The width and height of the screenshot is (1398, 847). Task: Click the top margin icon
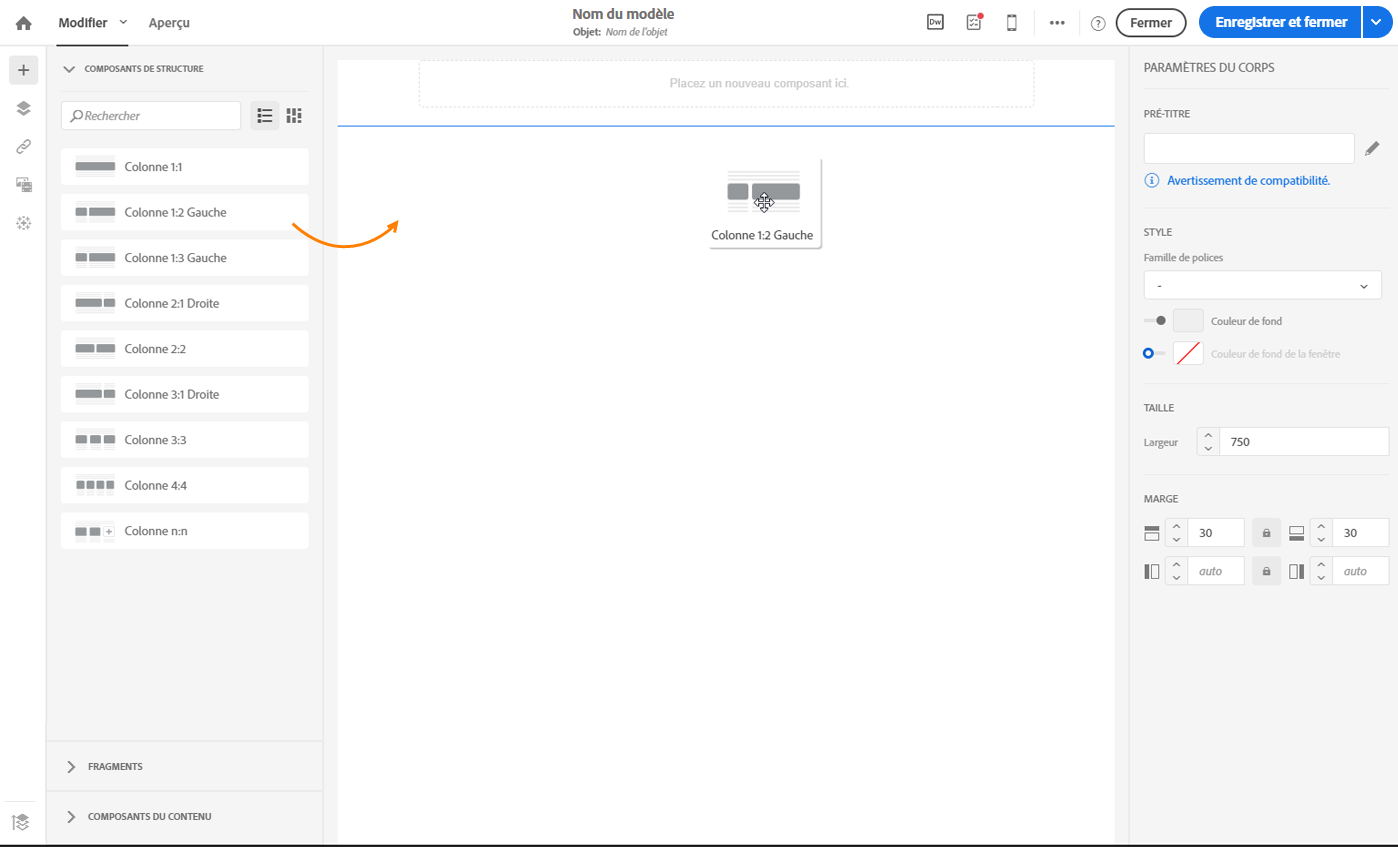point(1151,533)
